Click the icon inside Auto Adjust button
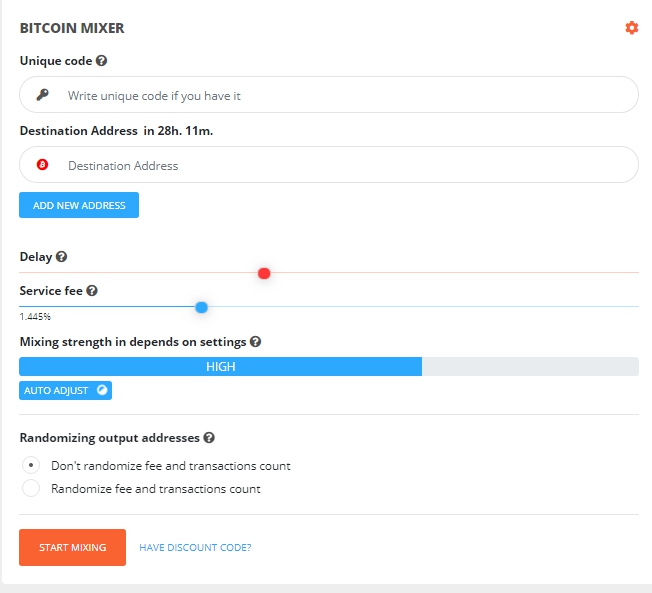Screen dimensions: 652x593 tap(101, 390)
